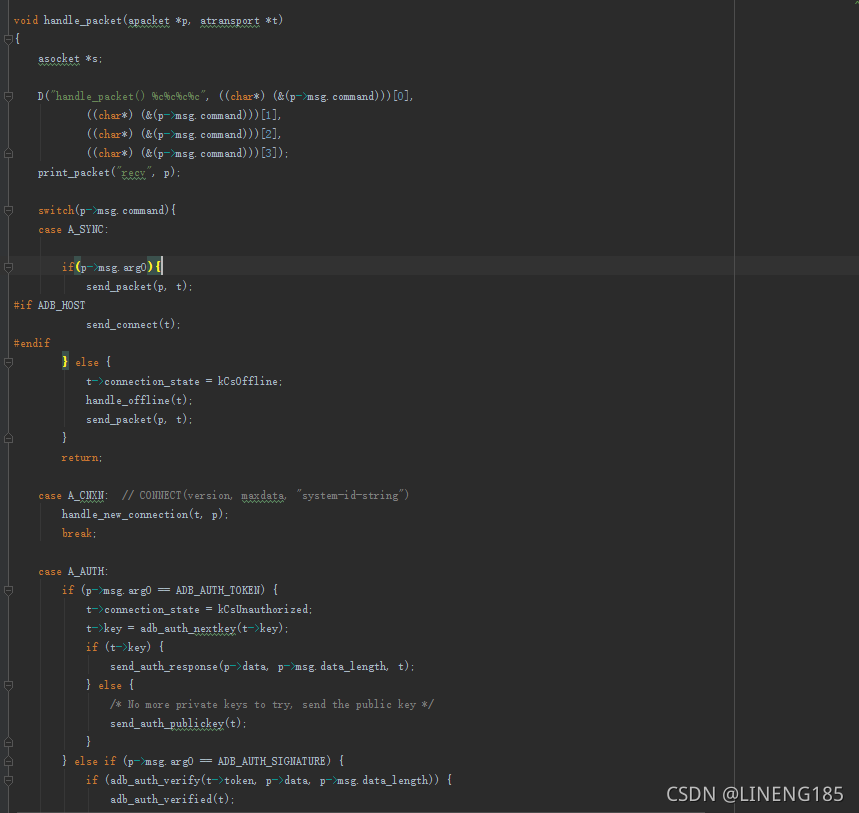
Task: Click the line ending with command)))[1],
Action: (184, 115)
